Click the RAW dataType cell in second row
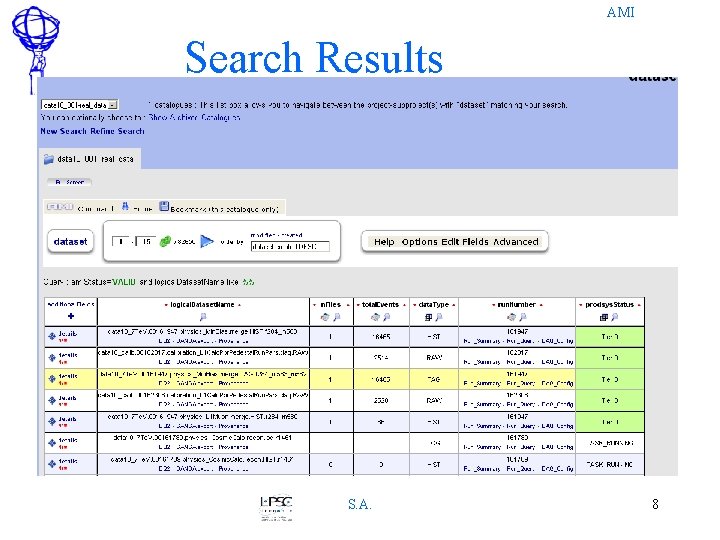The width and height of the screenshot is (720, 540). point(434,358)
